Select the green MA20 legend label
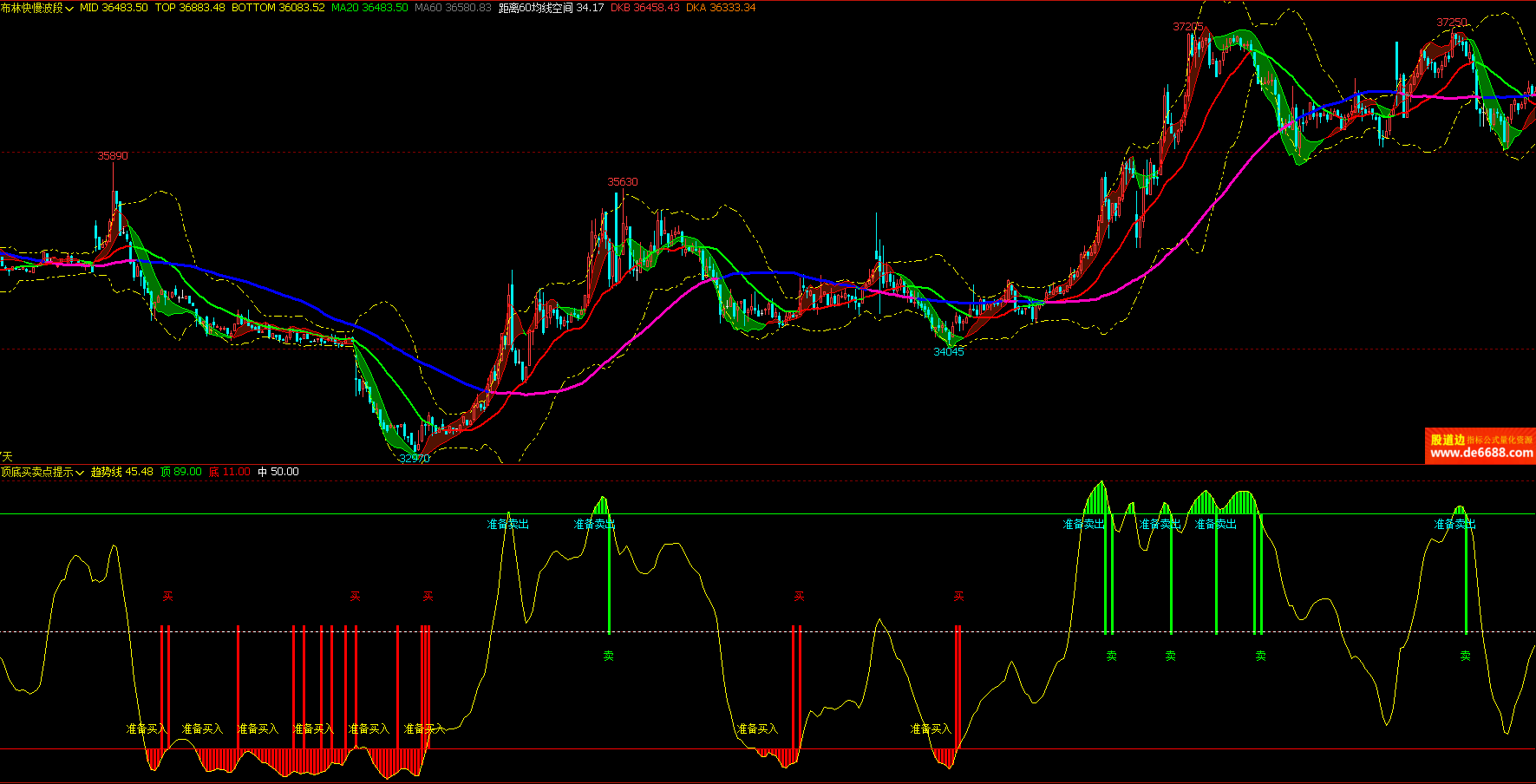 click(x=369, y=8)
